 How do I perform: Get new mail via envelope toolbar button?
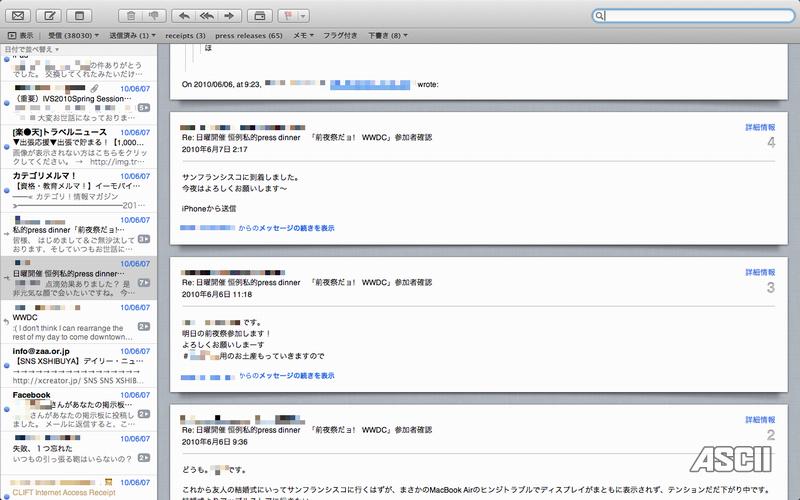point(18,16)
